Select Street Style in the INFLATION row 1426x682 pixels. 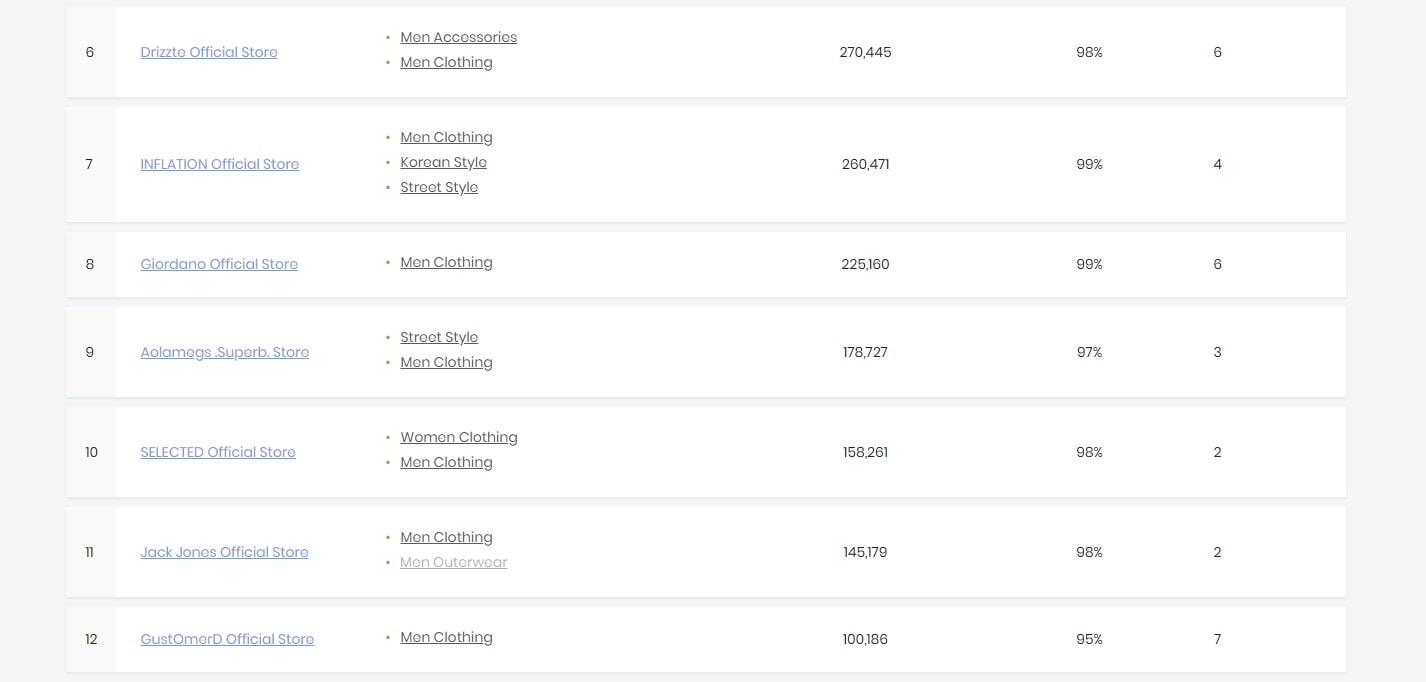click(x=439, y=187)
